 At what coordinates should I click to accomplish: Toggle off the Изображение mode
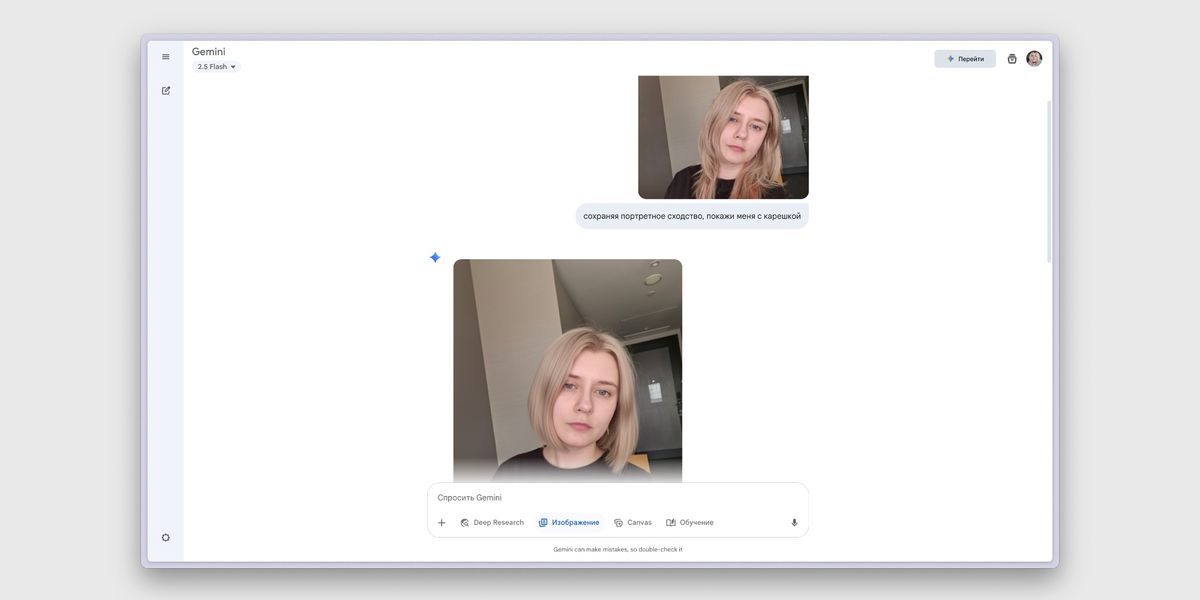pos(569,523)
